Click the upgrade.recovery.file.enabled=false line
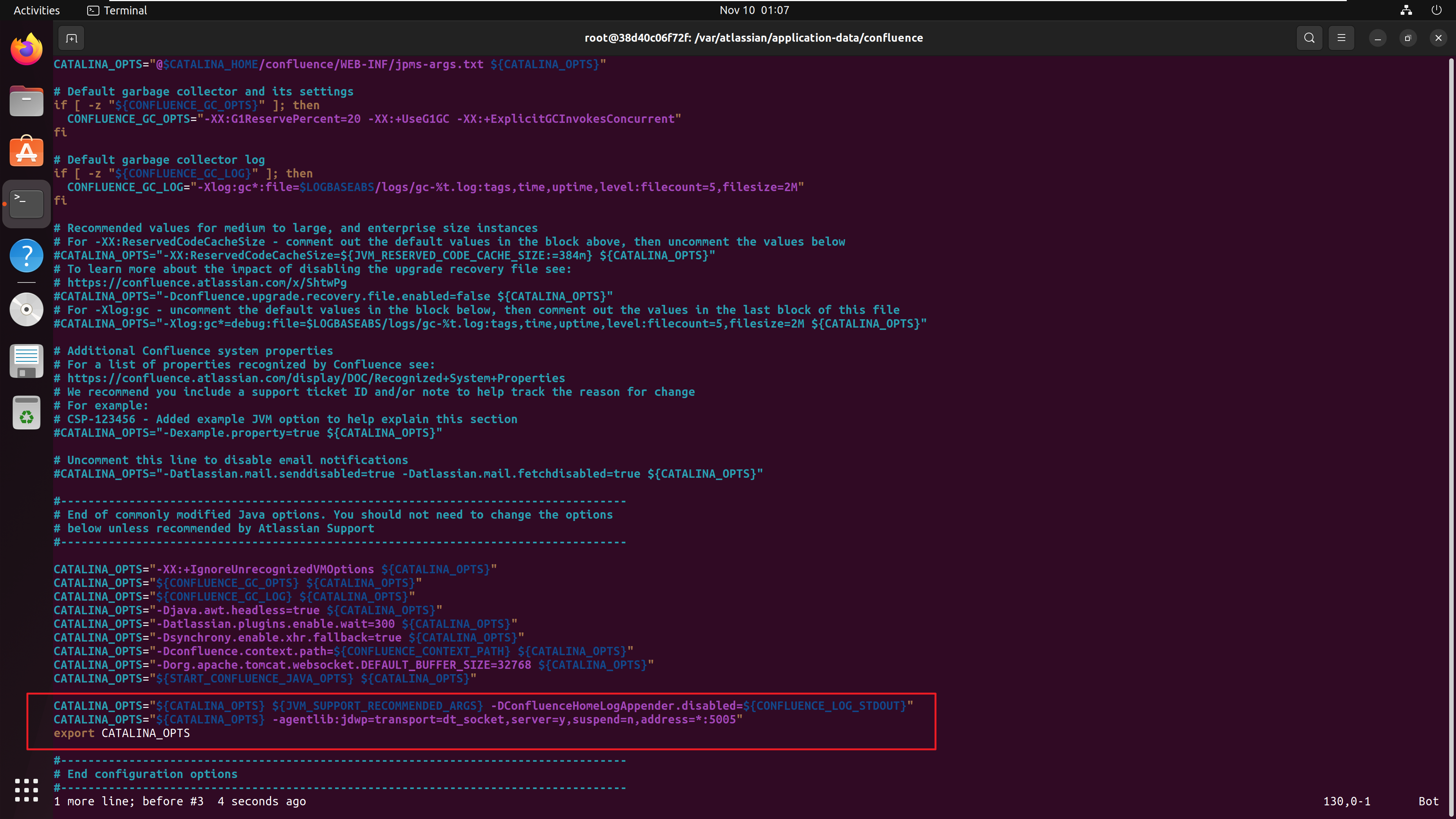The width and height of the screenshot is (1456, 819). tap(334, 296)
